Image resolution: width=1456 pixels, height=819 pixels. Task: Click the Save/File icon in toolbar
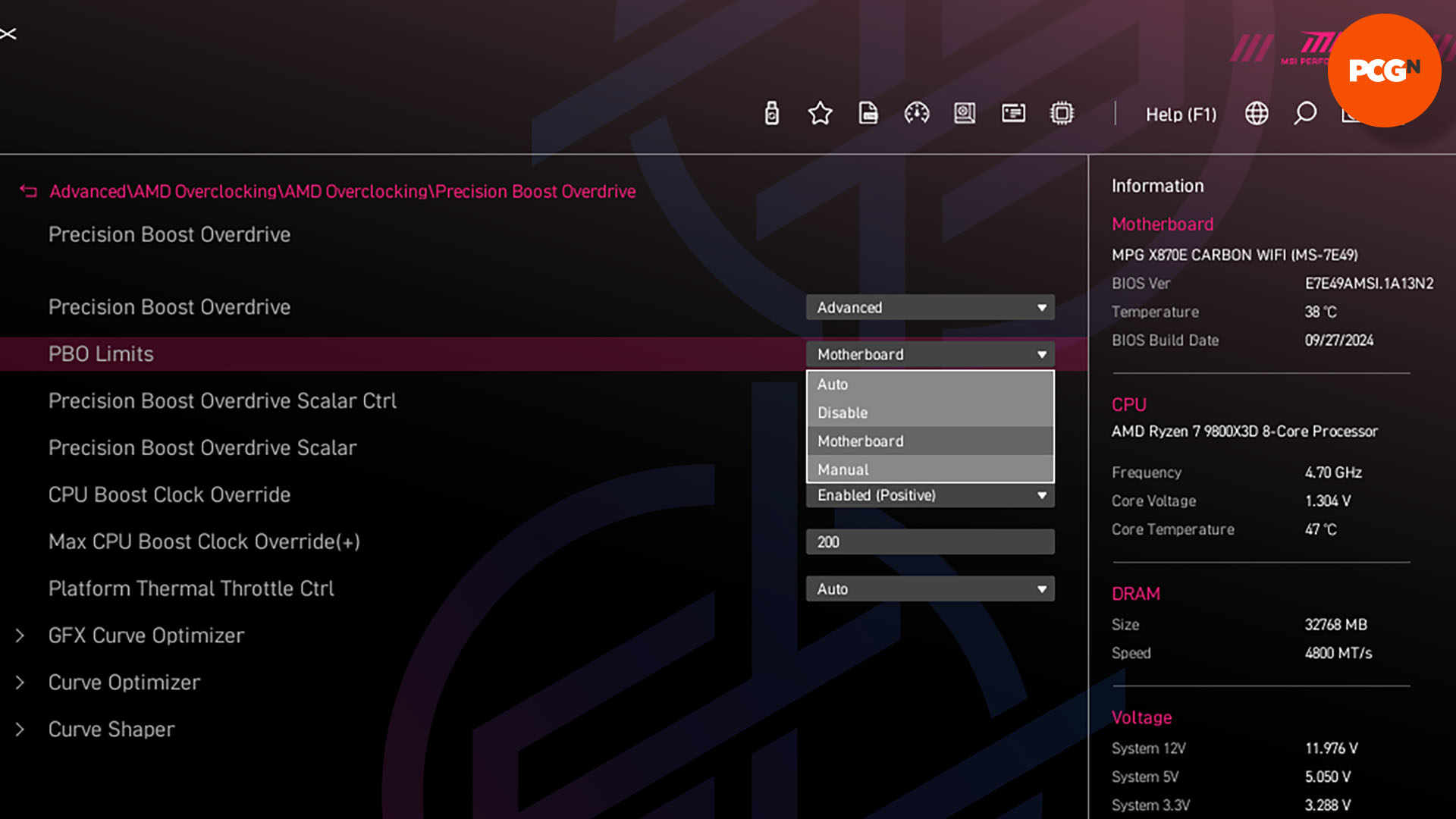868,112
